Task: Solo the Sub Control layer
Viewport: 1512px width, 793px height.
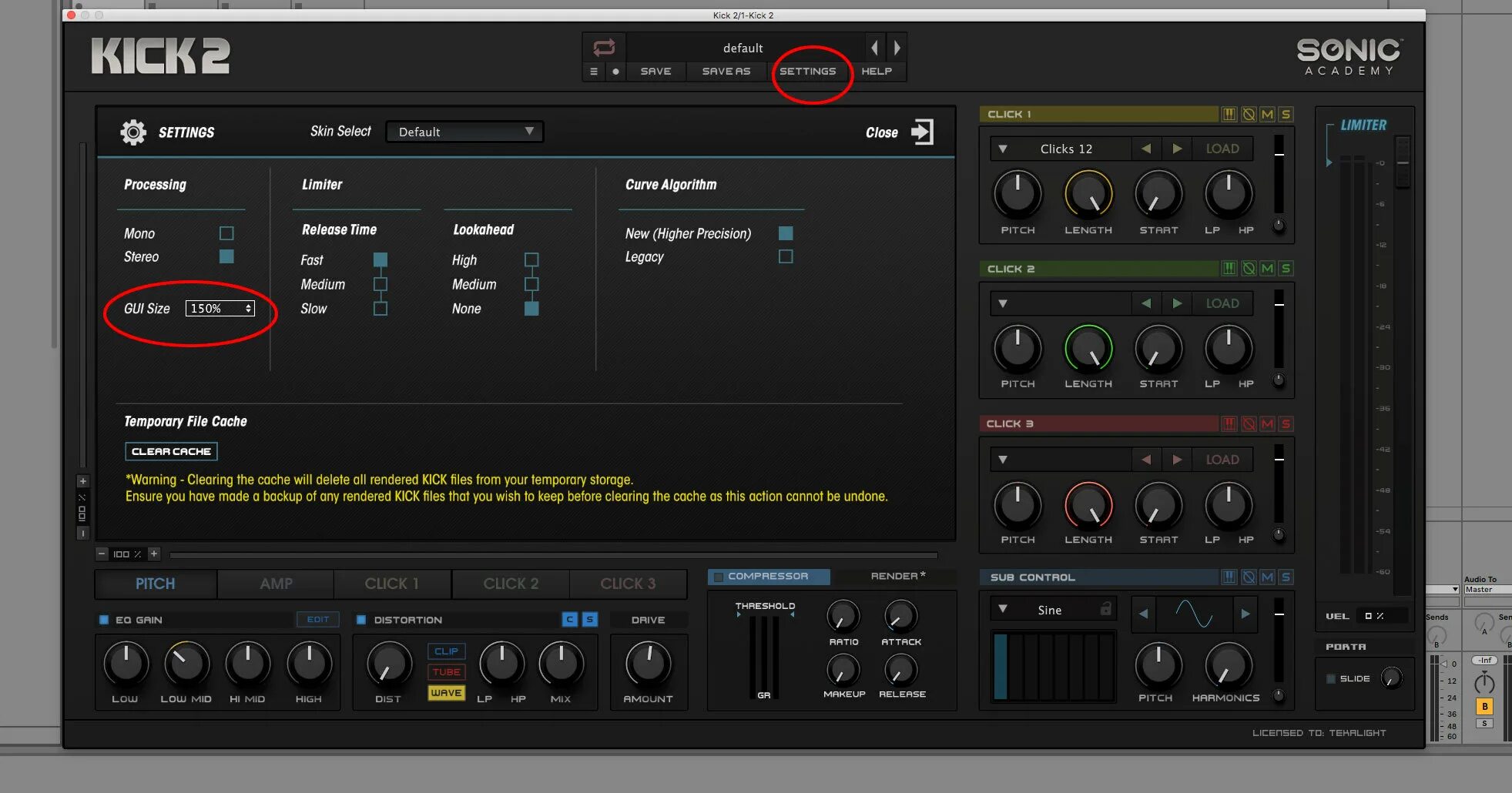Action: pos(1286,577)
